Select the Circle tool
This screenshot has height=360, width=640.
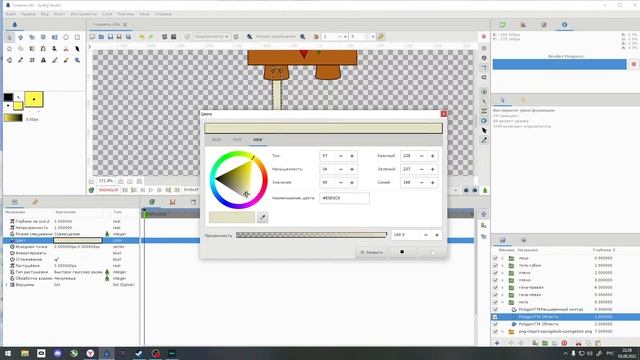click(x=66, y=37)
